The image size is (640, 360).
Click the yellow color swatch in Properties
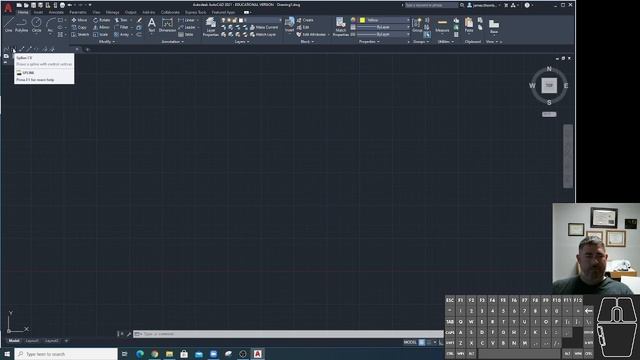pos(362,20)
